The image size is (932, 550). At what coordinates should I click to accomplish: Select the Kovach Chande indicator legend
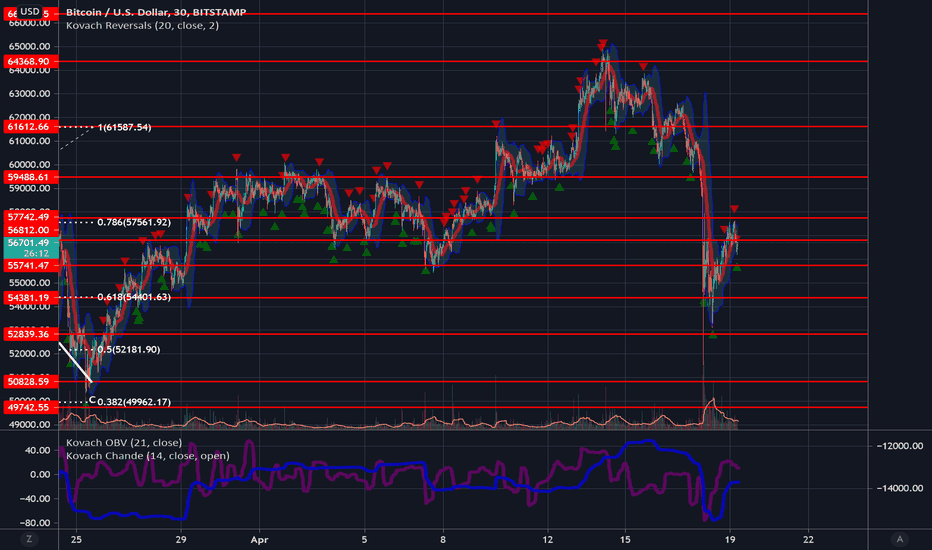click(147, 455)
